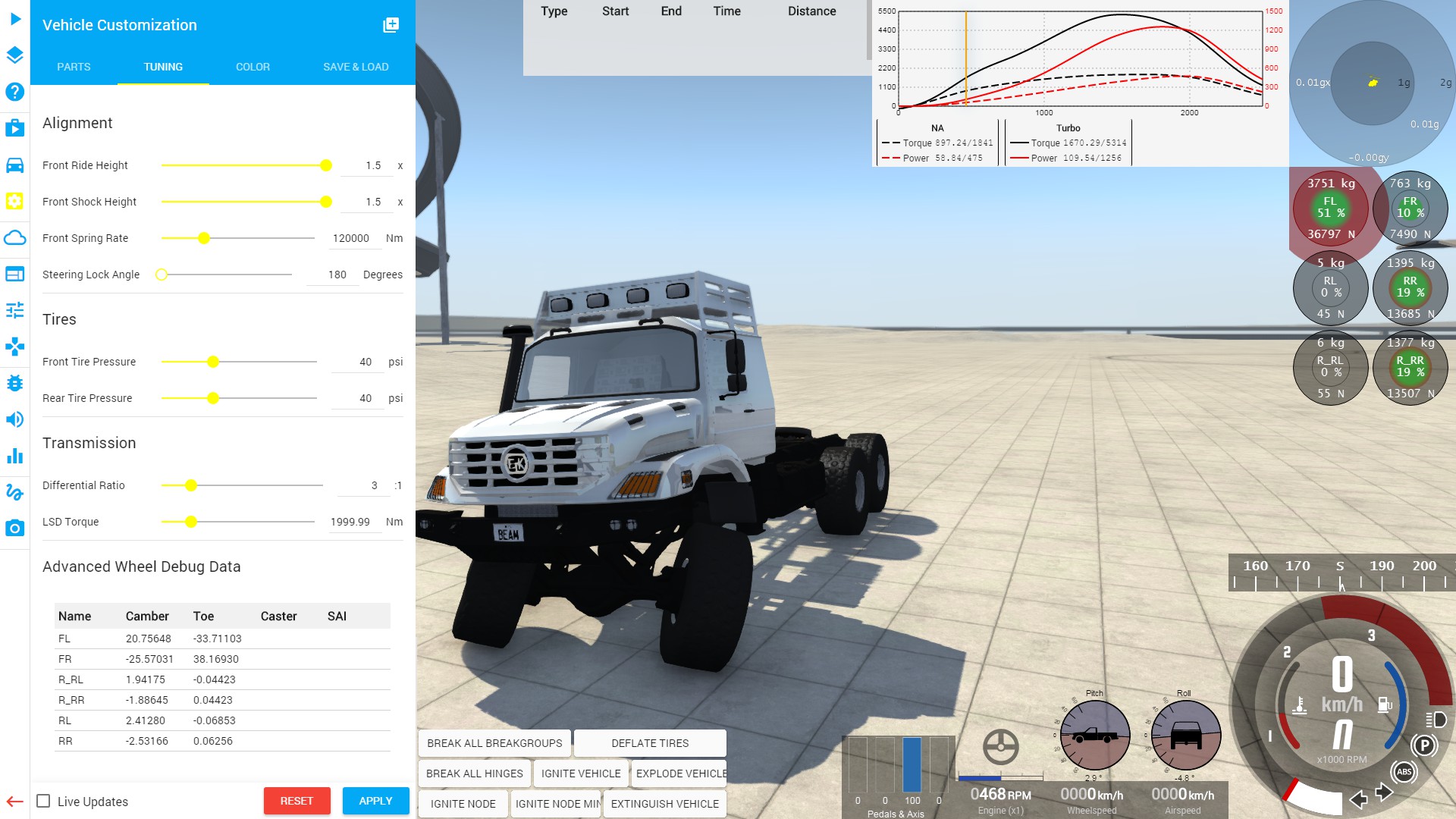Screen dimensions: 1456x819
Task: Open the cloud environment icon
Action: point(15,237)
